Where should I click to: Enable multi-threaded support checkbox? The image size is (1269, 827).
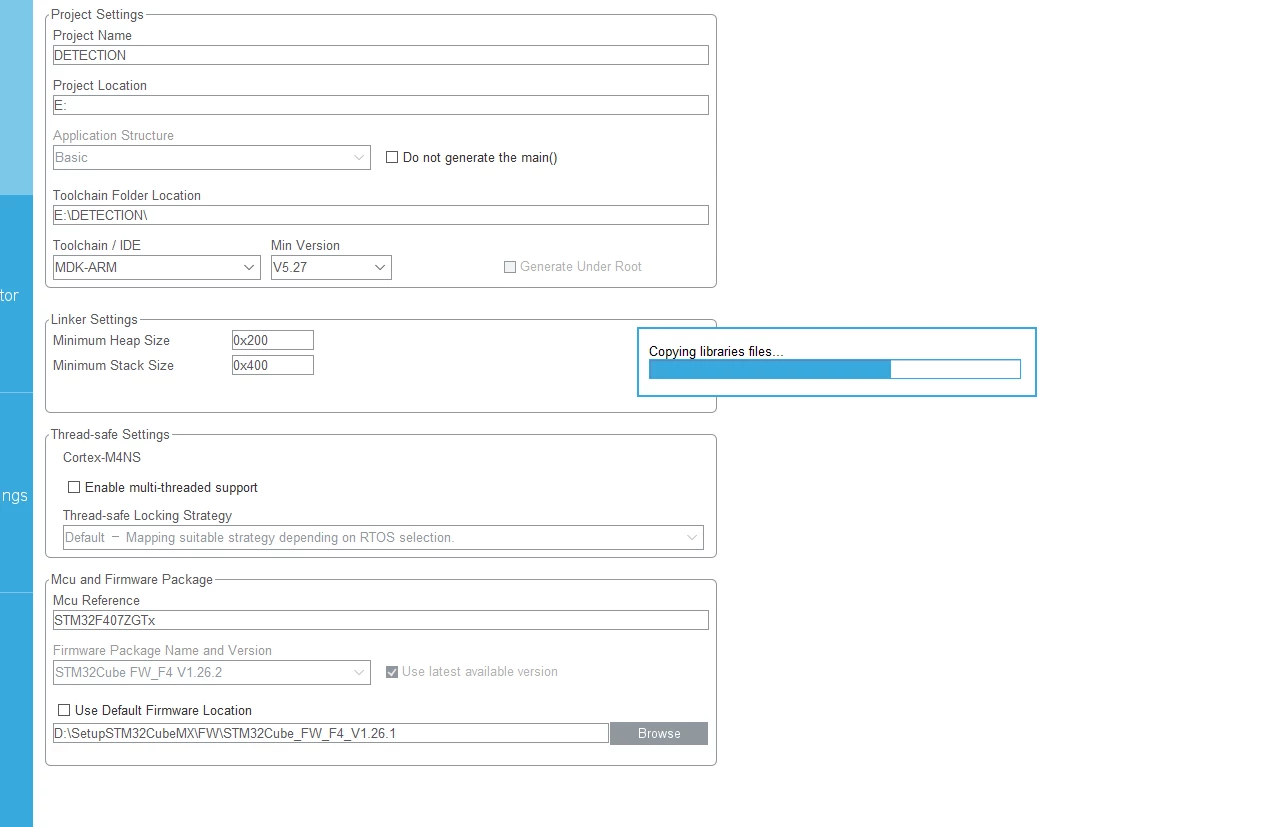click(74, 487)
